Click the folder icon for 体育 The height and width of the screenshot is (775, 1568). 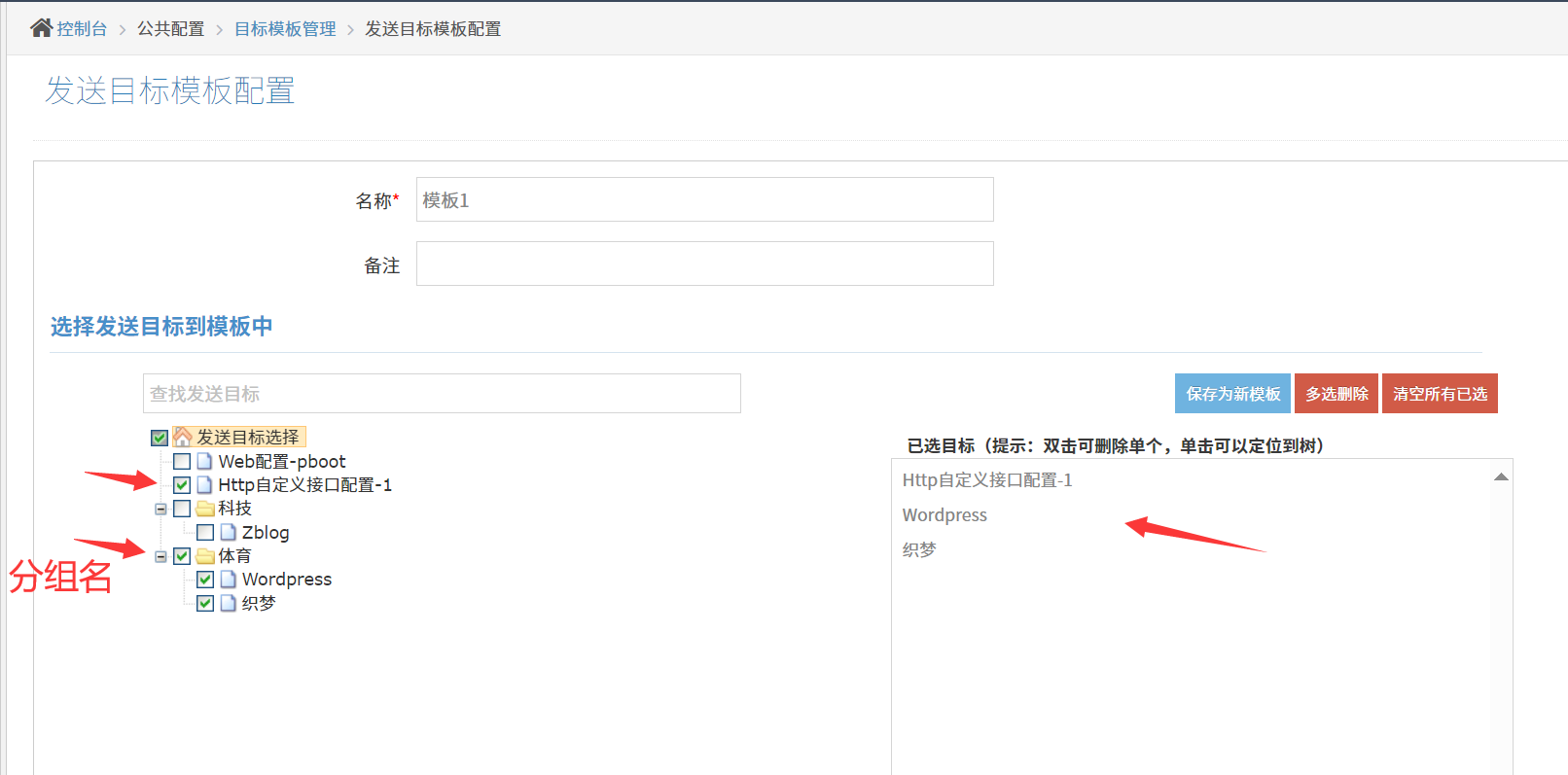pyautogui.click(x=205, y=555)
